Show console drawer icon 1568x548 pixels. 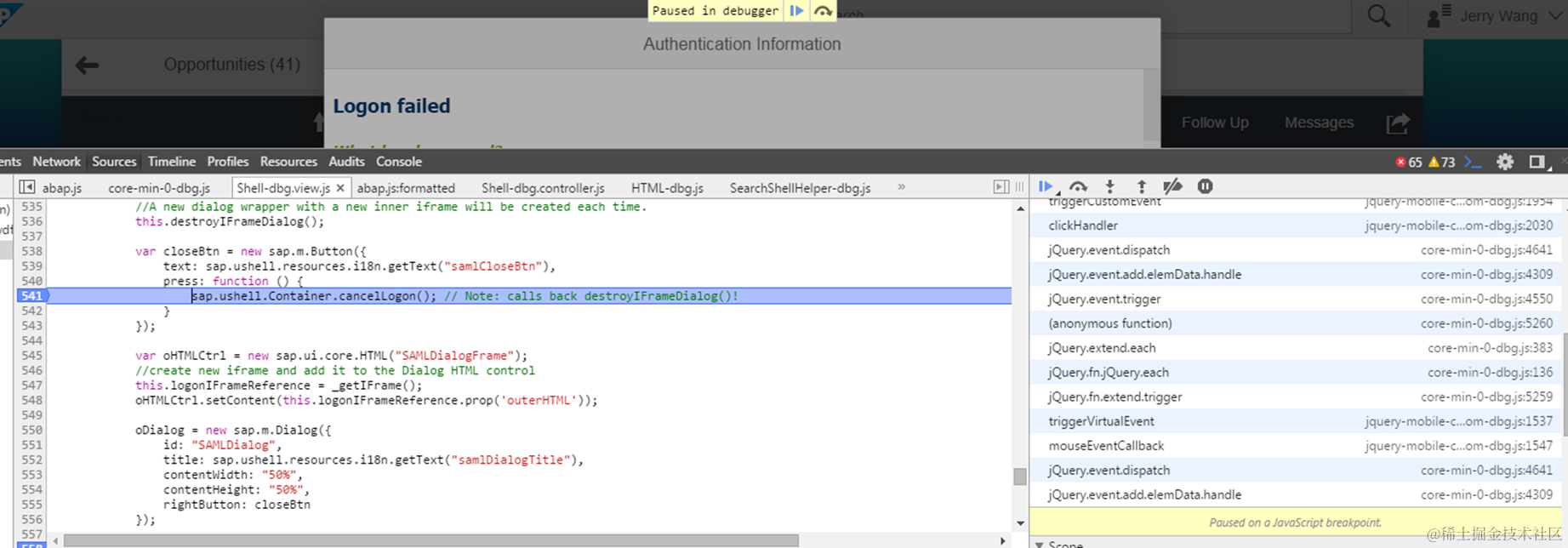tap(1473, 162)
